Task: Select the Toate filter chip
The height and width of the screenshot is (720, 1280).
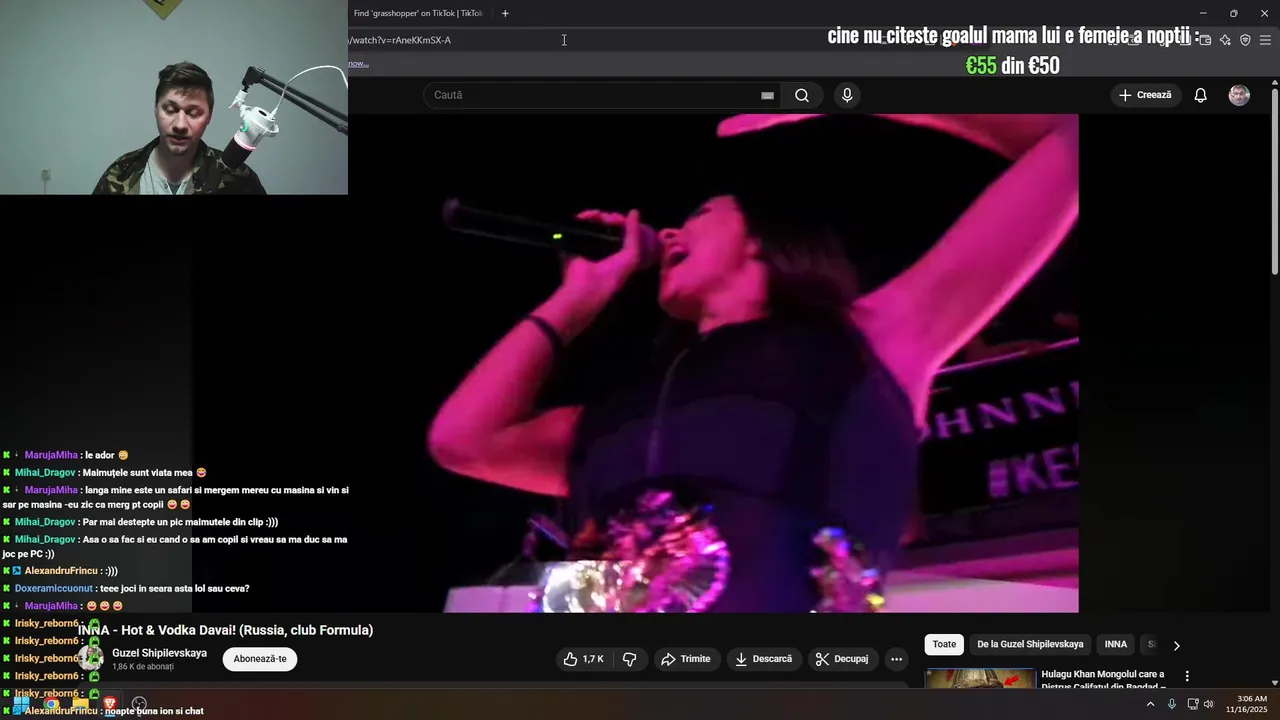Action: click(945, 645)
